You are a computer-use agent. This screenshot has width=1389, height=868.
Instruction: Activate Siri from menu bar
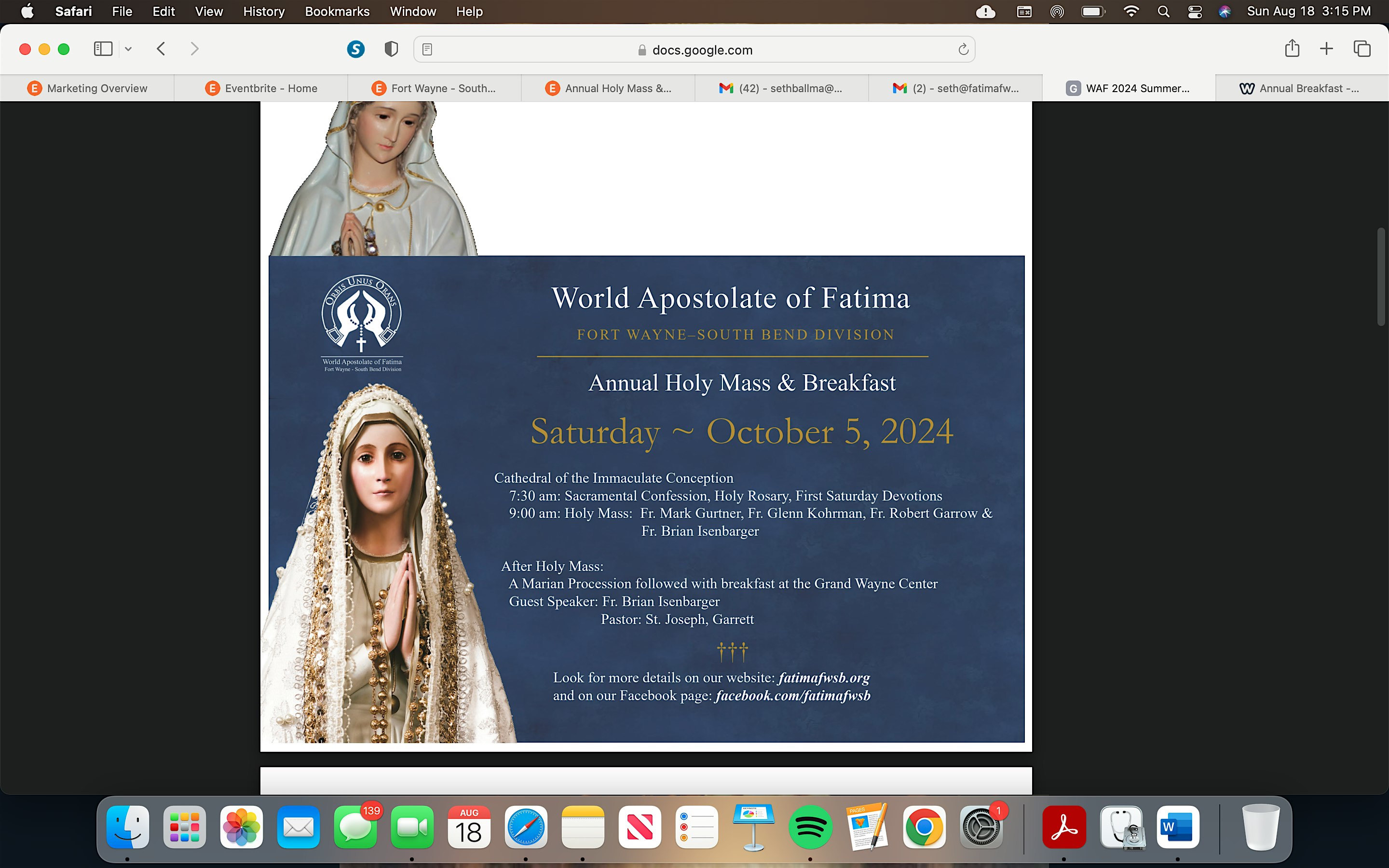[x=1225, y=12]
